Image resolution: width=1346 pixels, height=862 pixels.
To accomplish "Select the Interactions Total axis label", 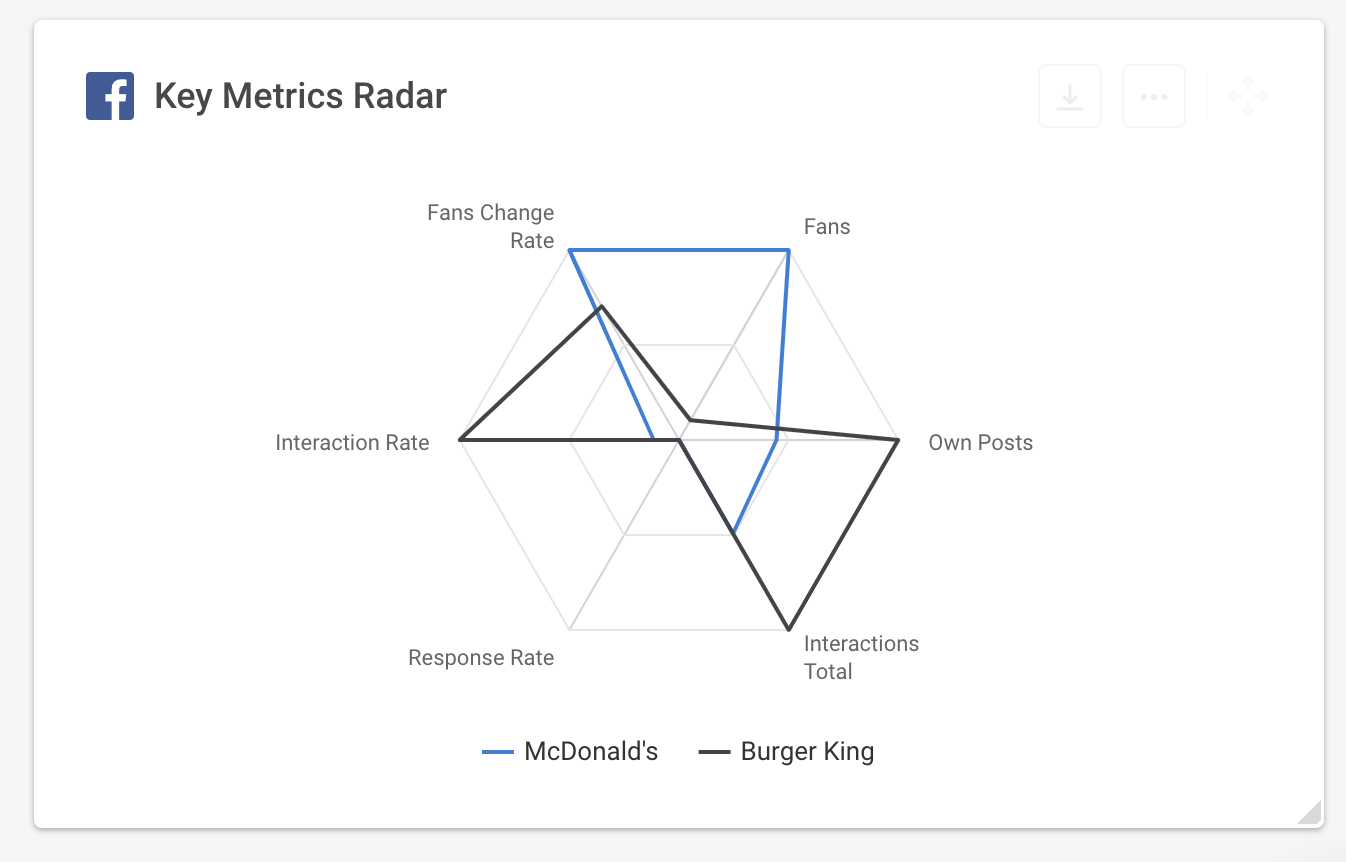I will pos(861,657).
